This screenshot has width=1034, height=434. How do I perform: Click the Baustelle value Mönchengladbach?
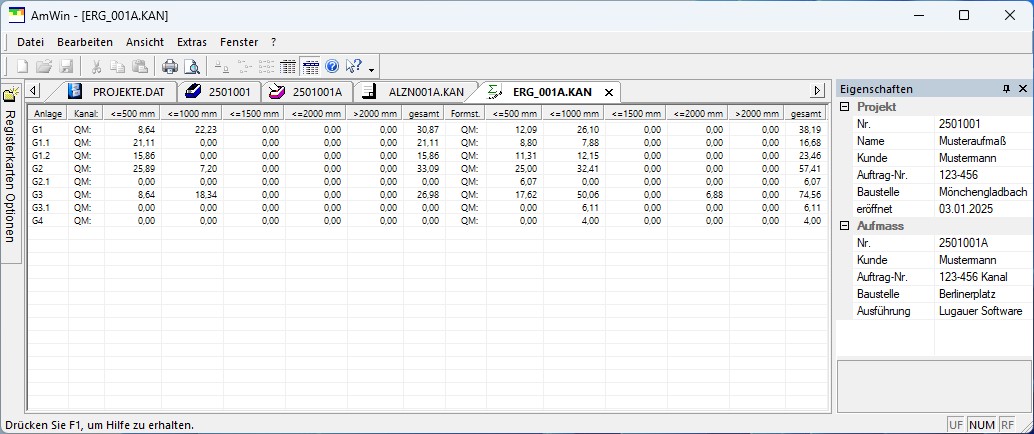(984, 192)
